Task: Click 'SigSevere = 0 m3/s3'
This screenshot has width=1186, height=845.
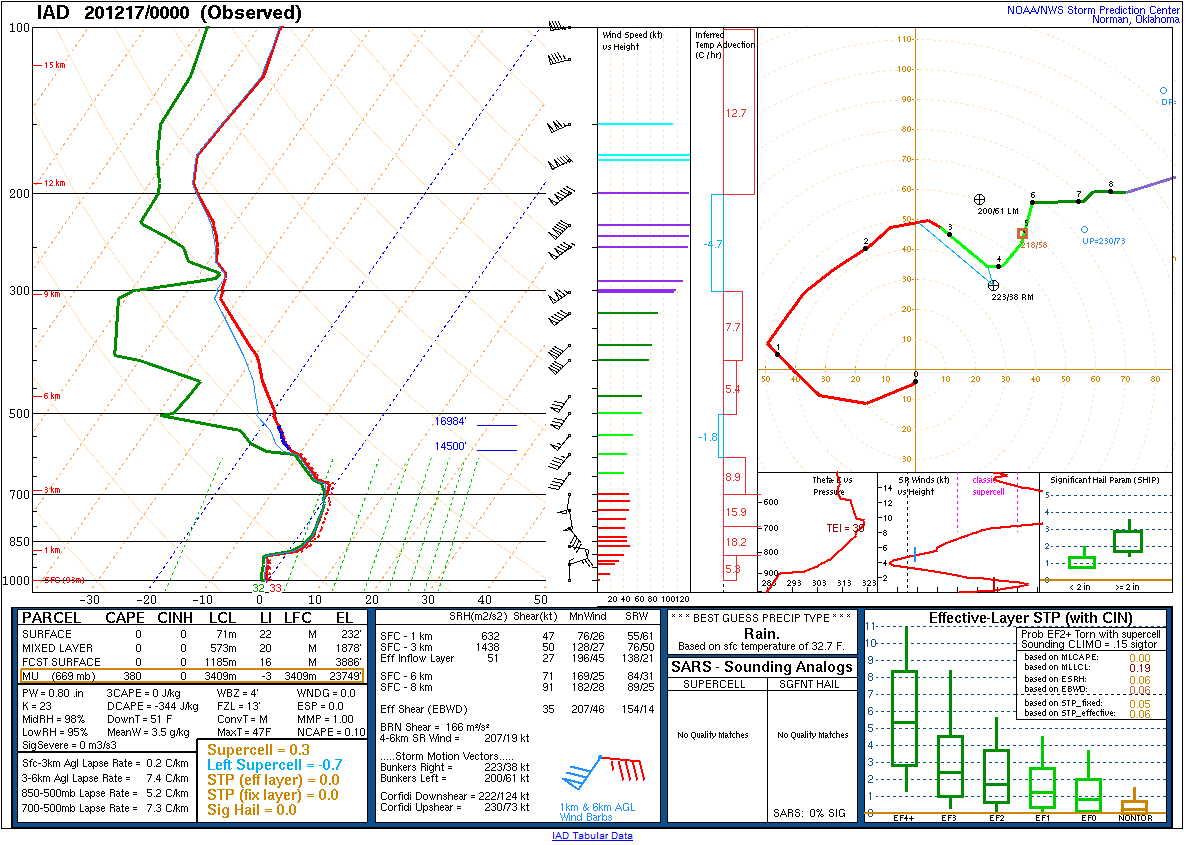Action: click(x=70, y=745)
